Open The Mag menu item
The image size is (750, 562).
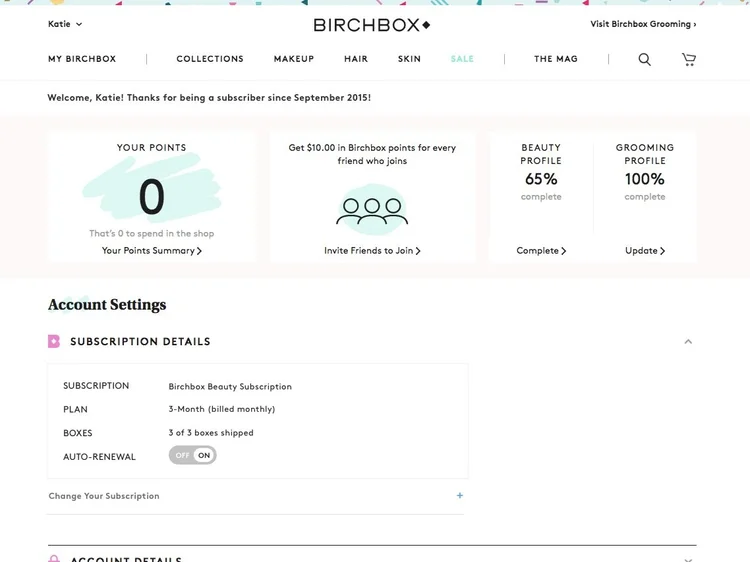tap(556, 59)
